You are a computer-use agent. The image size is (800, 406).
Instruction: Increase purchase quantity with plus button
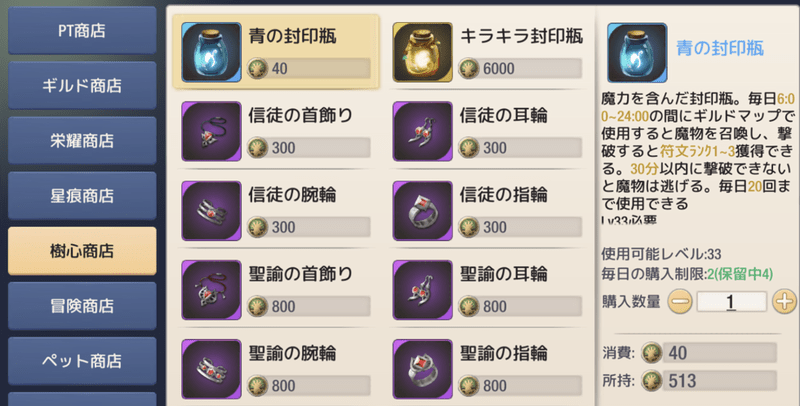point(785,302)
